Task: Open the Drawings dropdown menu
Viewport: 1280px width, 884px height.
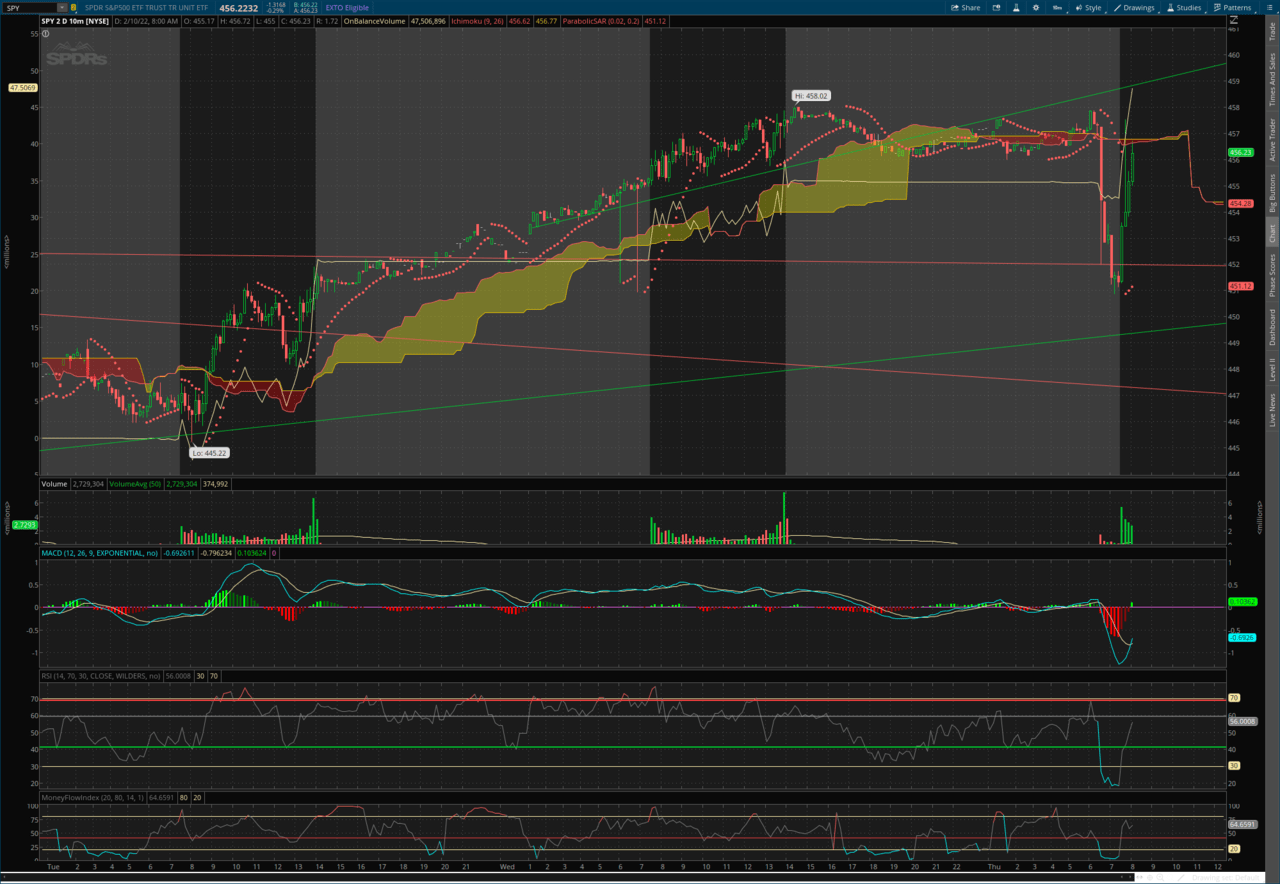Action: coord(1133,7)
